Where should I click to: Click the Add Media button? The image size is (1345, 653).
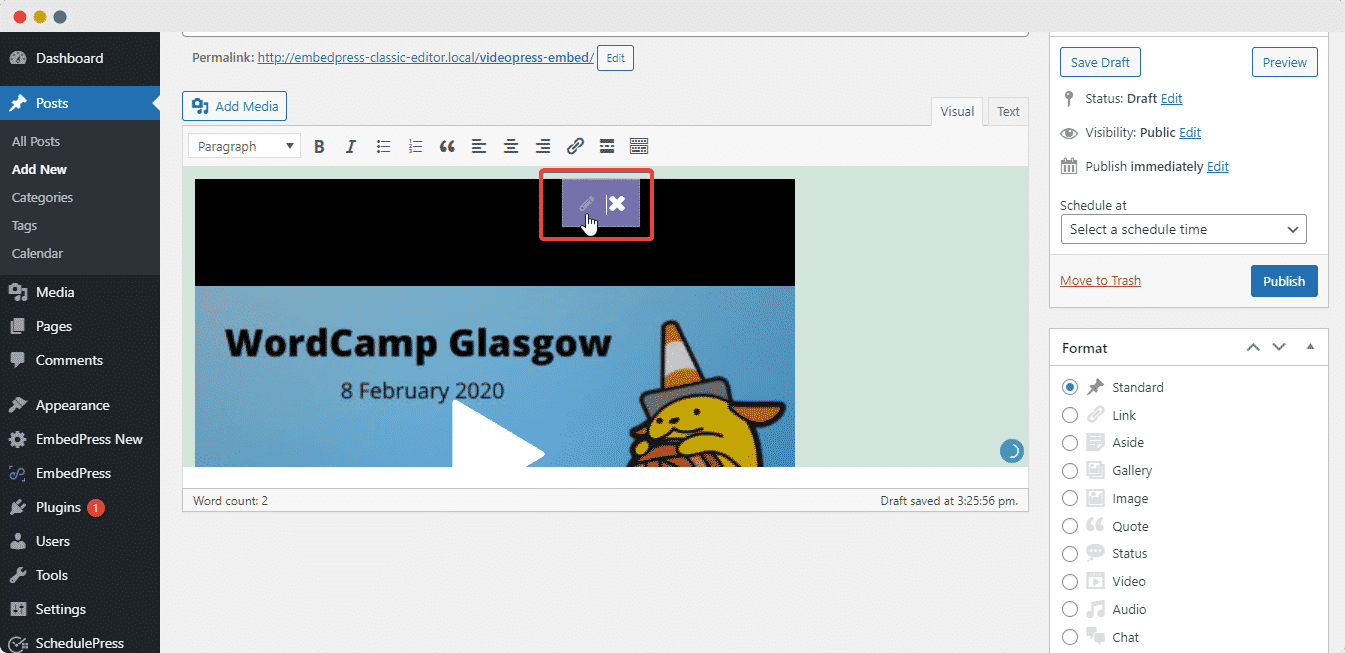(x=235, y=106)
